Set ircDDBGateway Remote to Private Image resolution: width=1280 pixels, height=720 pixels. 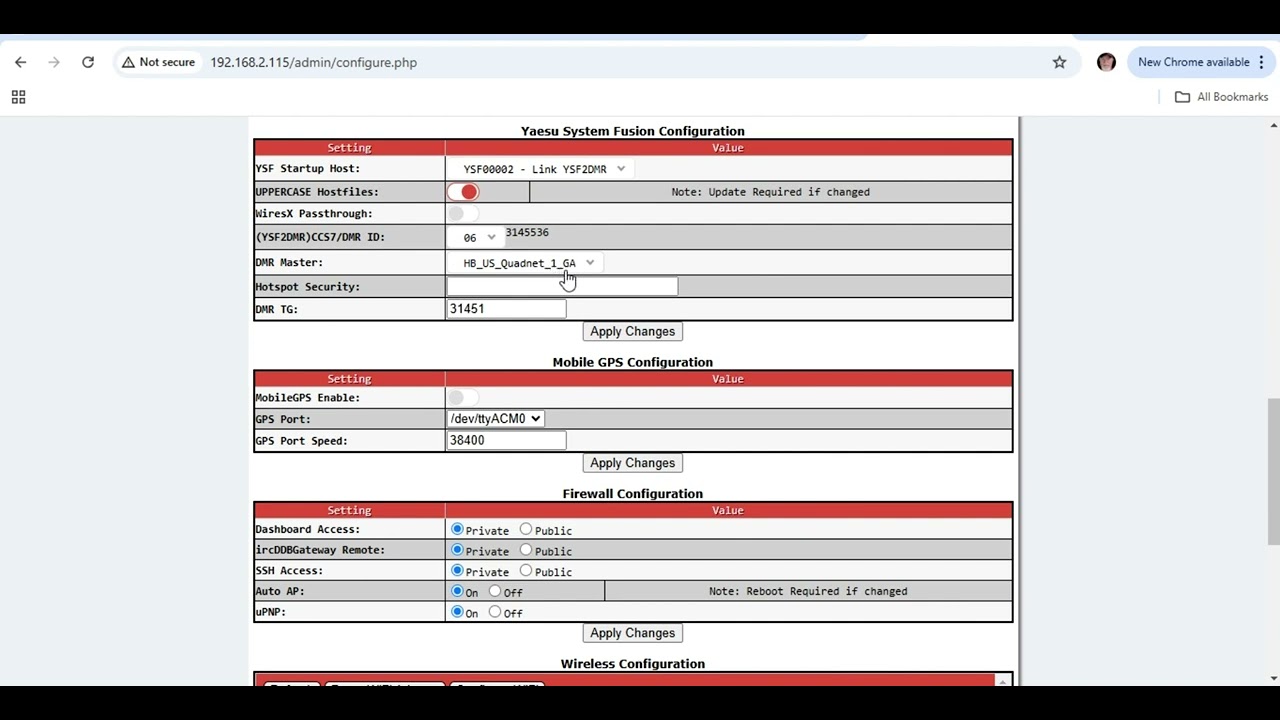tap(457, 550)
